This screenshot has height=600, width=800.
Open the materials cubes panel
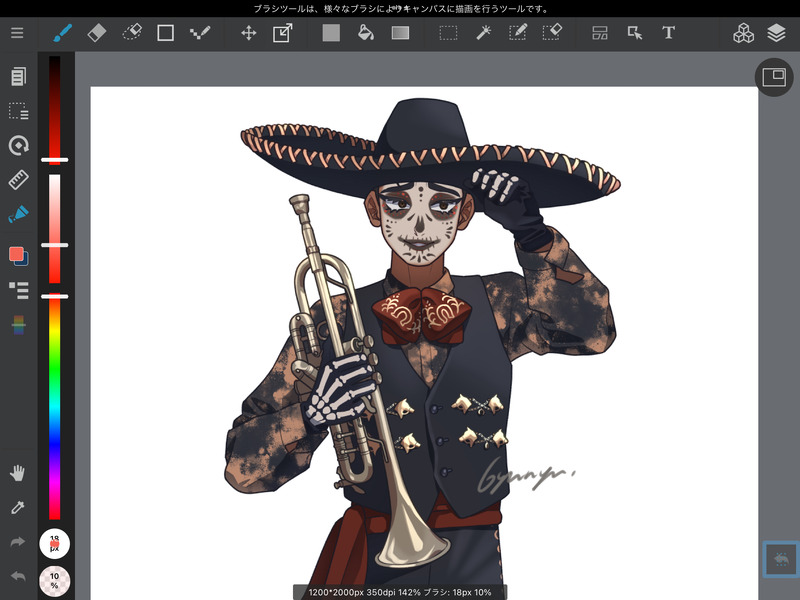tap(743, 33)
